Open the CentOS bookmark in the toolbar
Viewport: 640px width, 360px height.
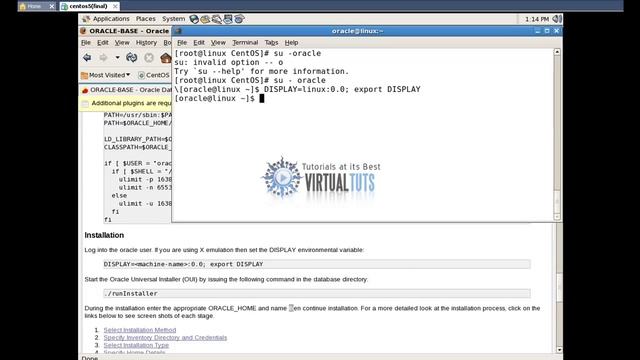tap(153, 75)
